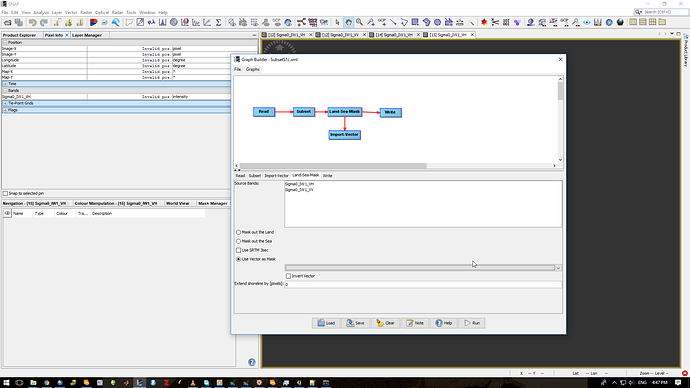The width and height of the screenshot is (690, 388).
Task: Click the eye overlay toolbar icon
Action: click(x=587, y=22)
